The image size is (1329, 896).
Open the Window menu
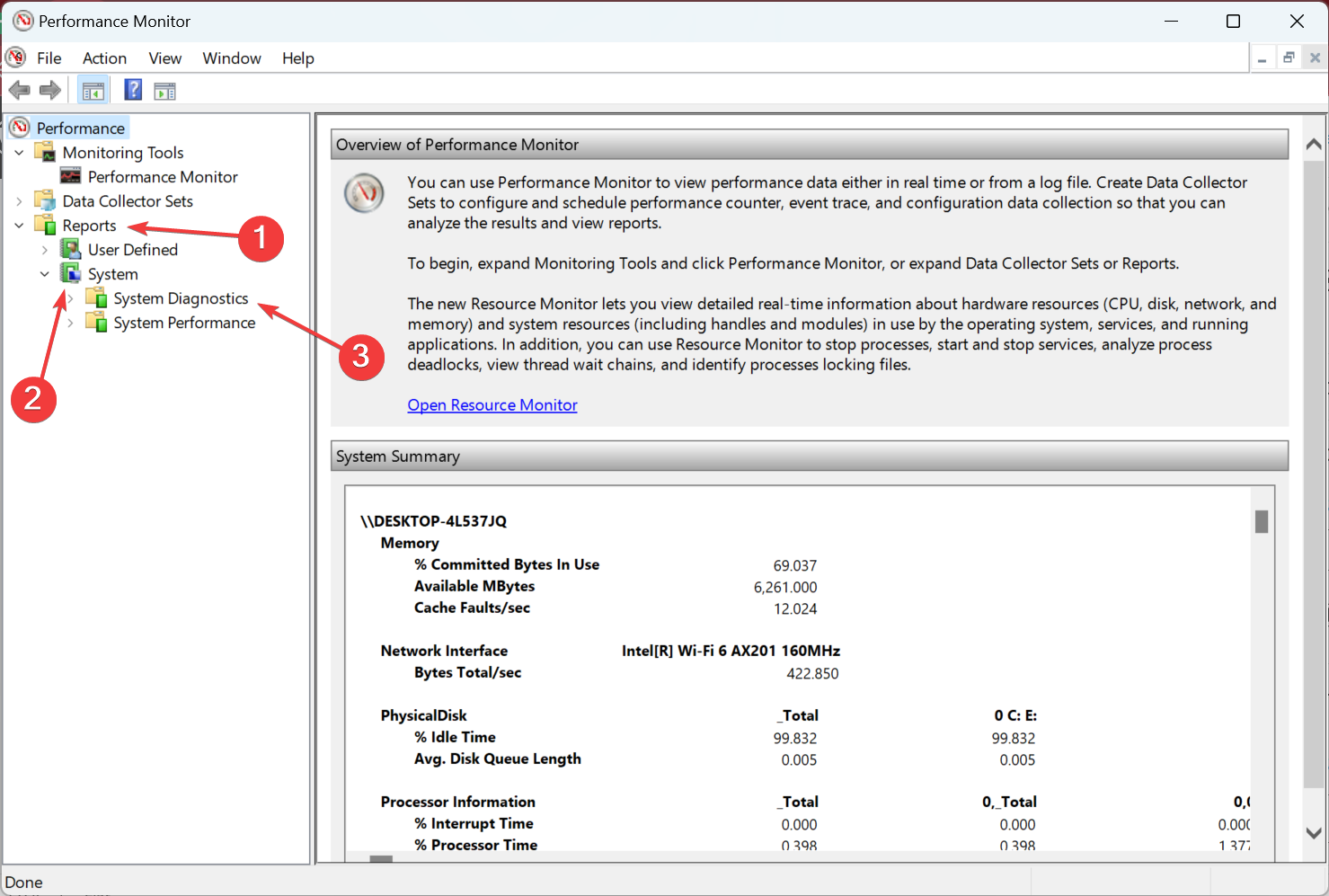[x=232, y=58]
